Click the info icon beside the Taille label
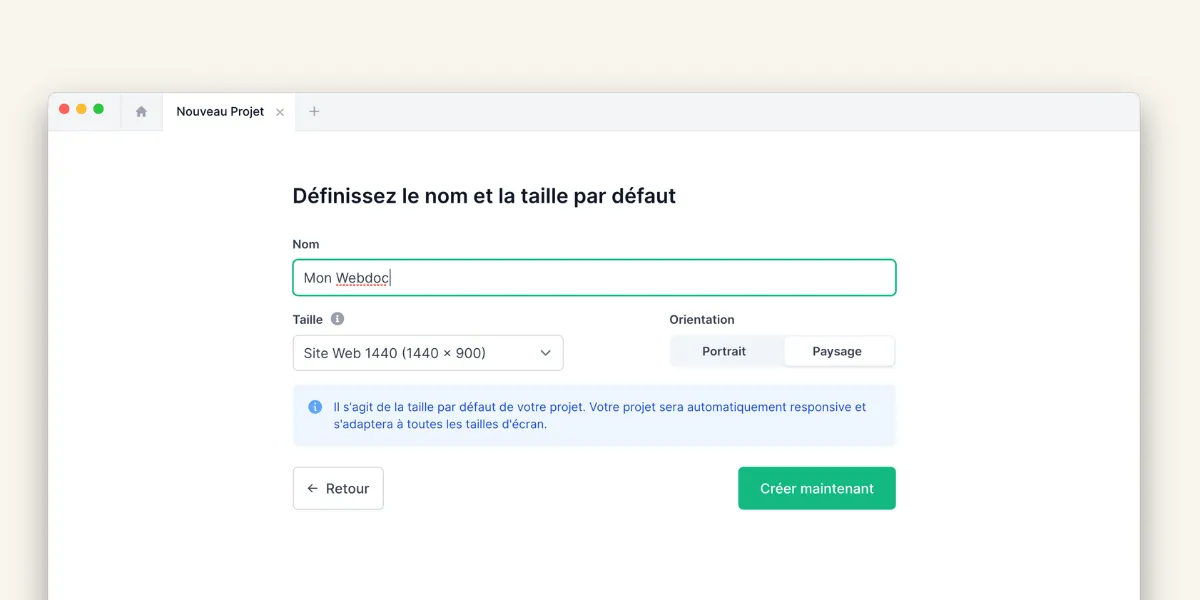 tap(337, 318)
